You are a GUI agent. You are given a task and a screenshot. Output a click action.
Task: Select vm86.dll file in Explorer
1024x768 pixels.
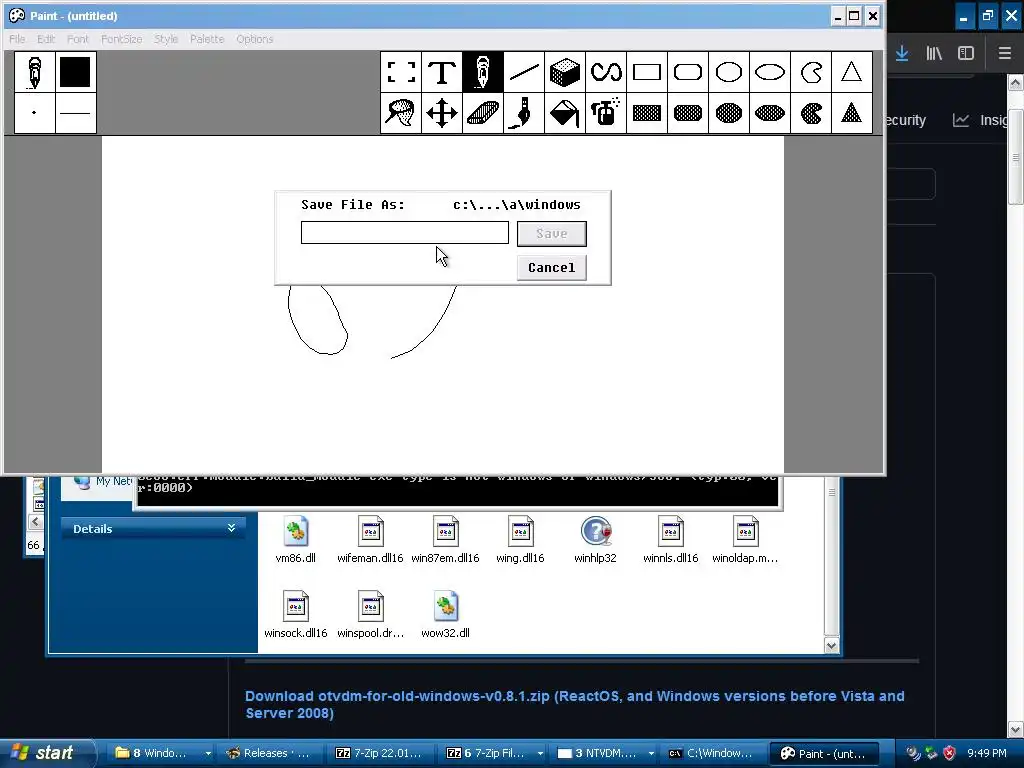click(296, 541)
